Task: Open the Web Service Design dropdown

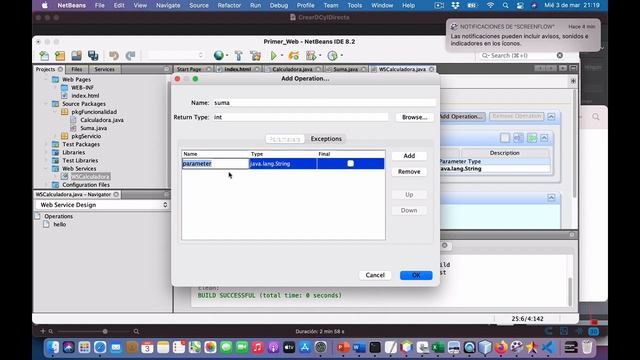Action: [x=102, y=205]
